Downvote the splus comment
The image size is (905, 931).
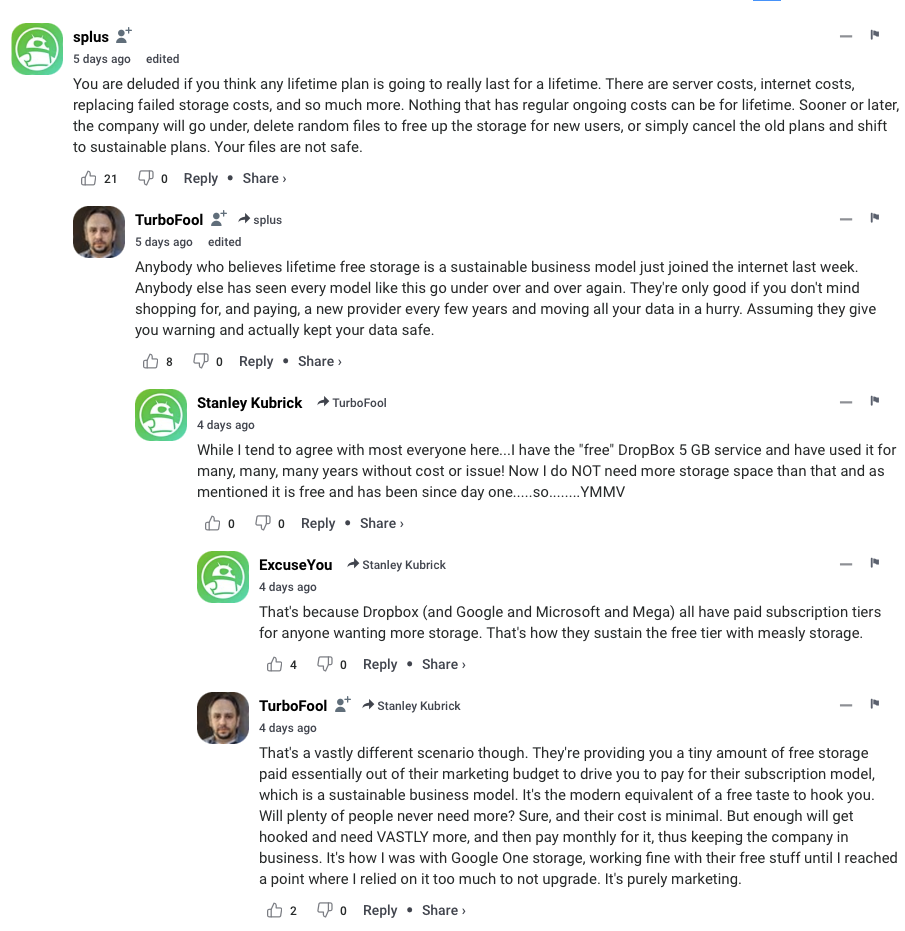click(146, 178)
